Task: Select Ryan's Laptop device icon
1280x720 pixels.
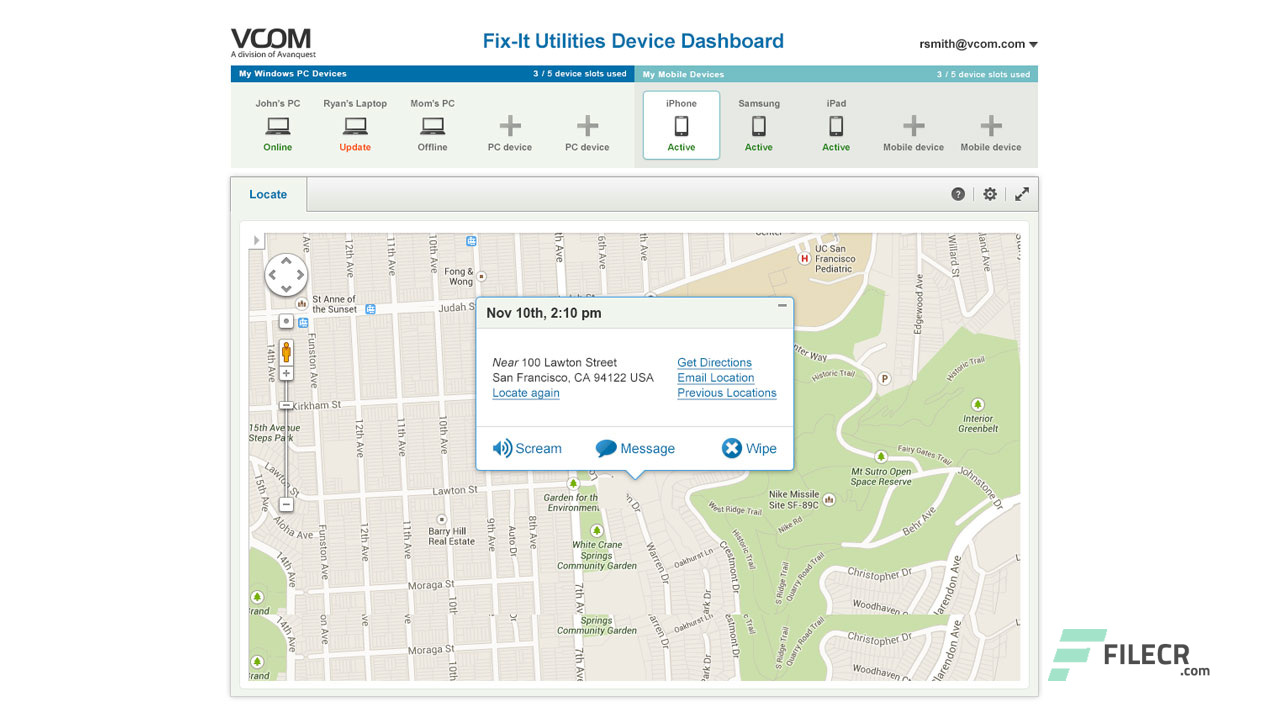Action: [355, 126]
